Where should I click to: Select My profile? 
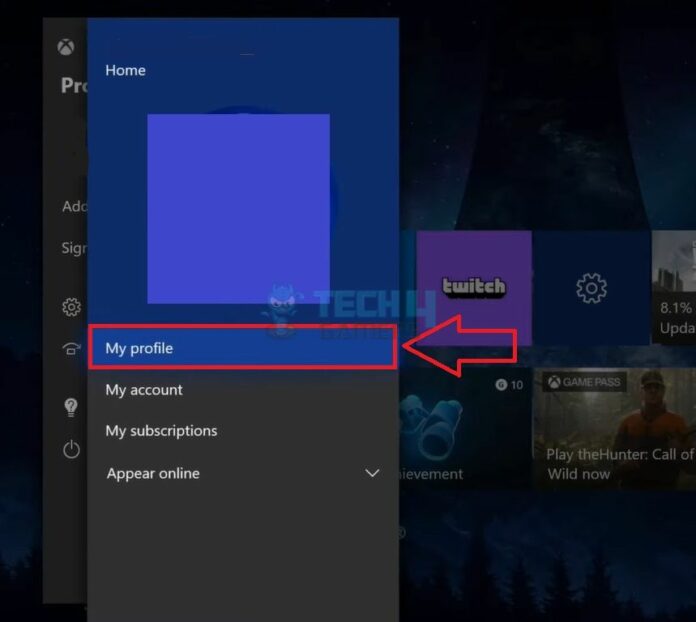pos(242,348)
